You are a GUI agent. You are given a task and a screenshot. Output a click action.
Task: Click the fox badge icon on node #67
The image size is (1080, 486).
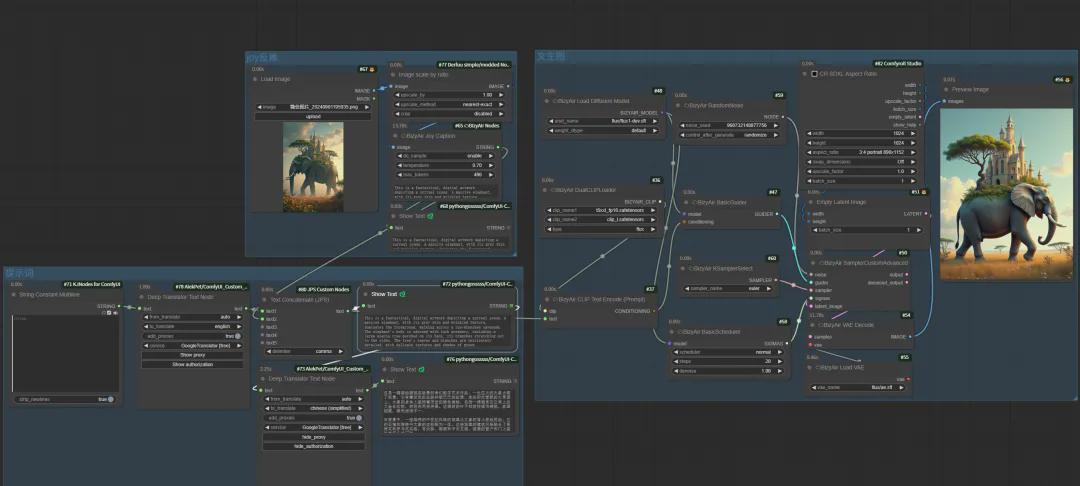[372, 69]
